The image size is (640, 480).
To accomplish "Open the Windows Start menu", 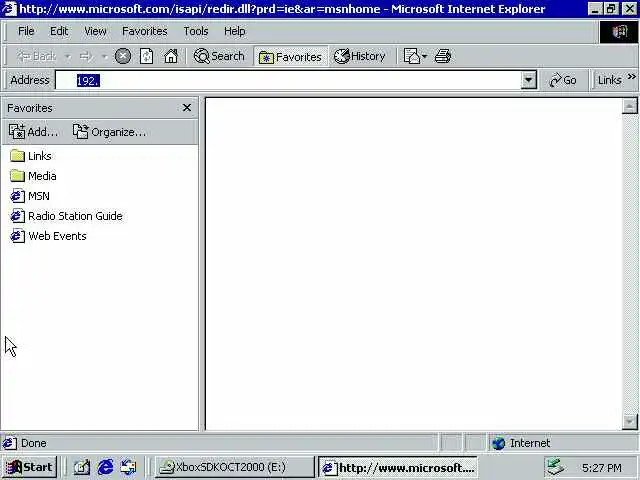I will [x=29, y=467].
